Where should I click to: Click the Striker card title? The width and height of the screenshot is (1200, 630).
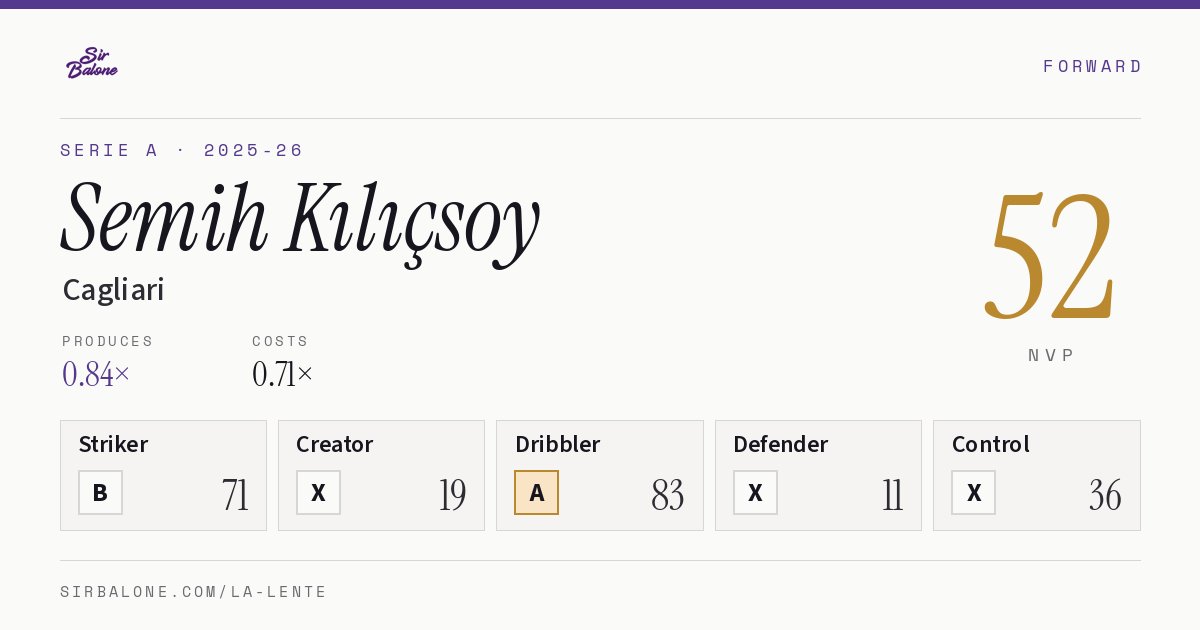pyautogui.click(x=113, y=444)
